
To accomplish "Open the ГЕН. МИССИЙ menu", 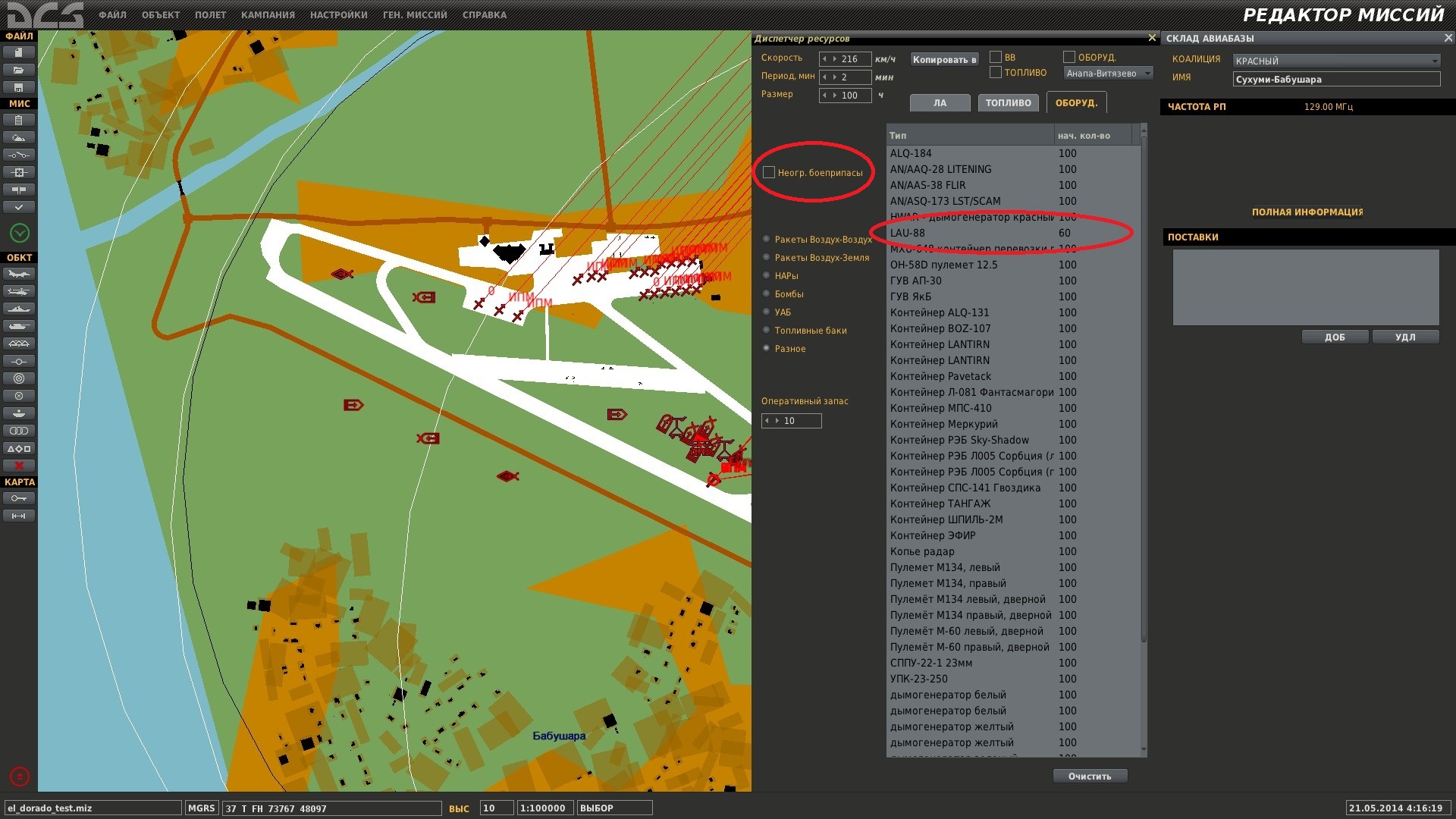I will pos(415,14).
